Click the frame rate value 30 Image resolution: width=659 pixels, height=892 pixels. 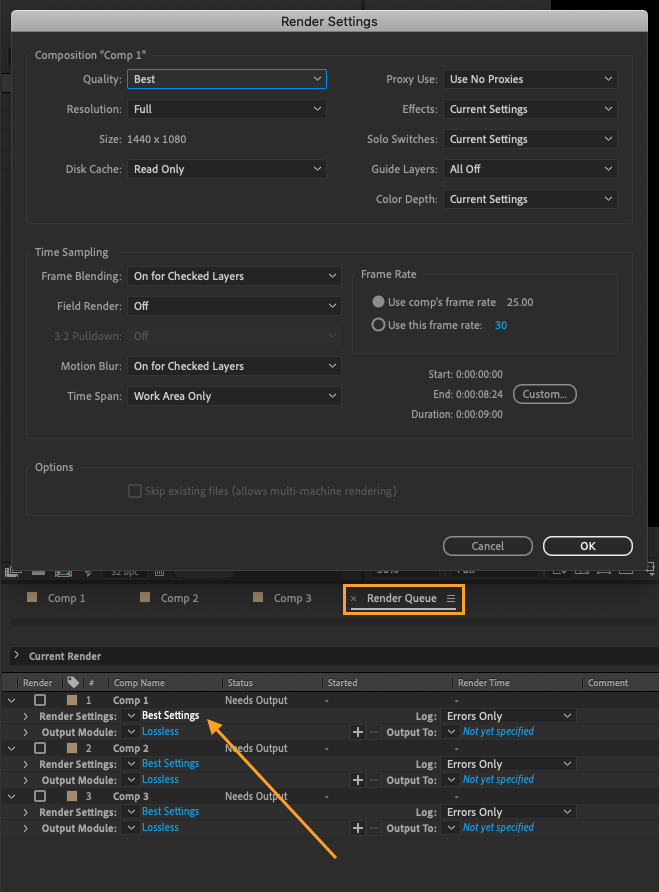click(x=501, y=325)
